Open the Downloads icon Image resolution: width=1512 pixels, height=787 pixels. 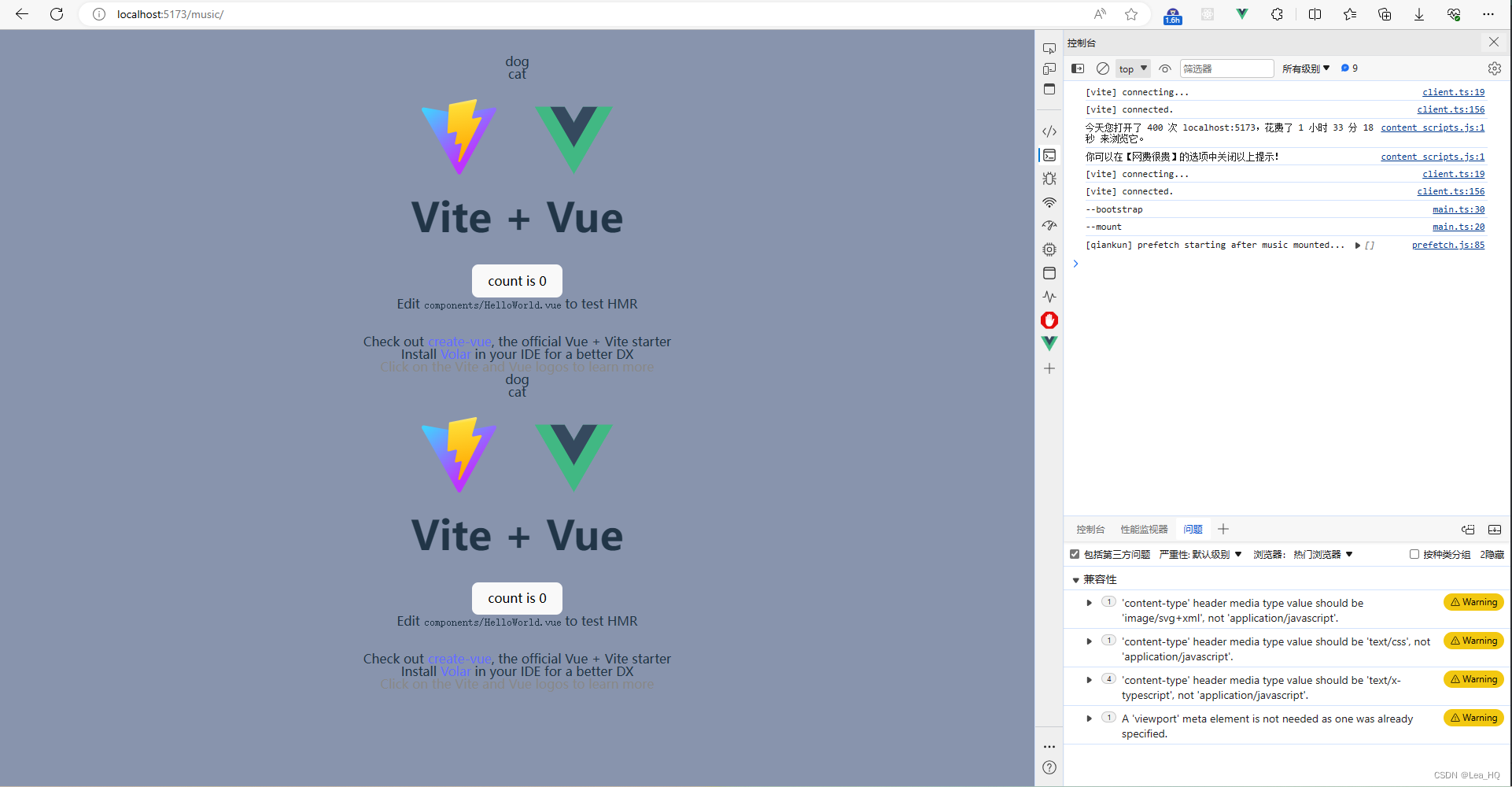pos(1419,14)
